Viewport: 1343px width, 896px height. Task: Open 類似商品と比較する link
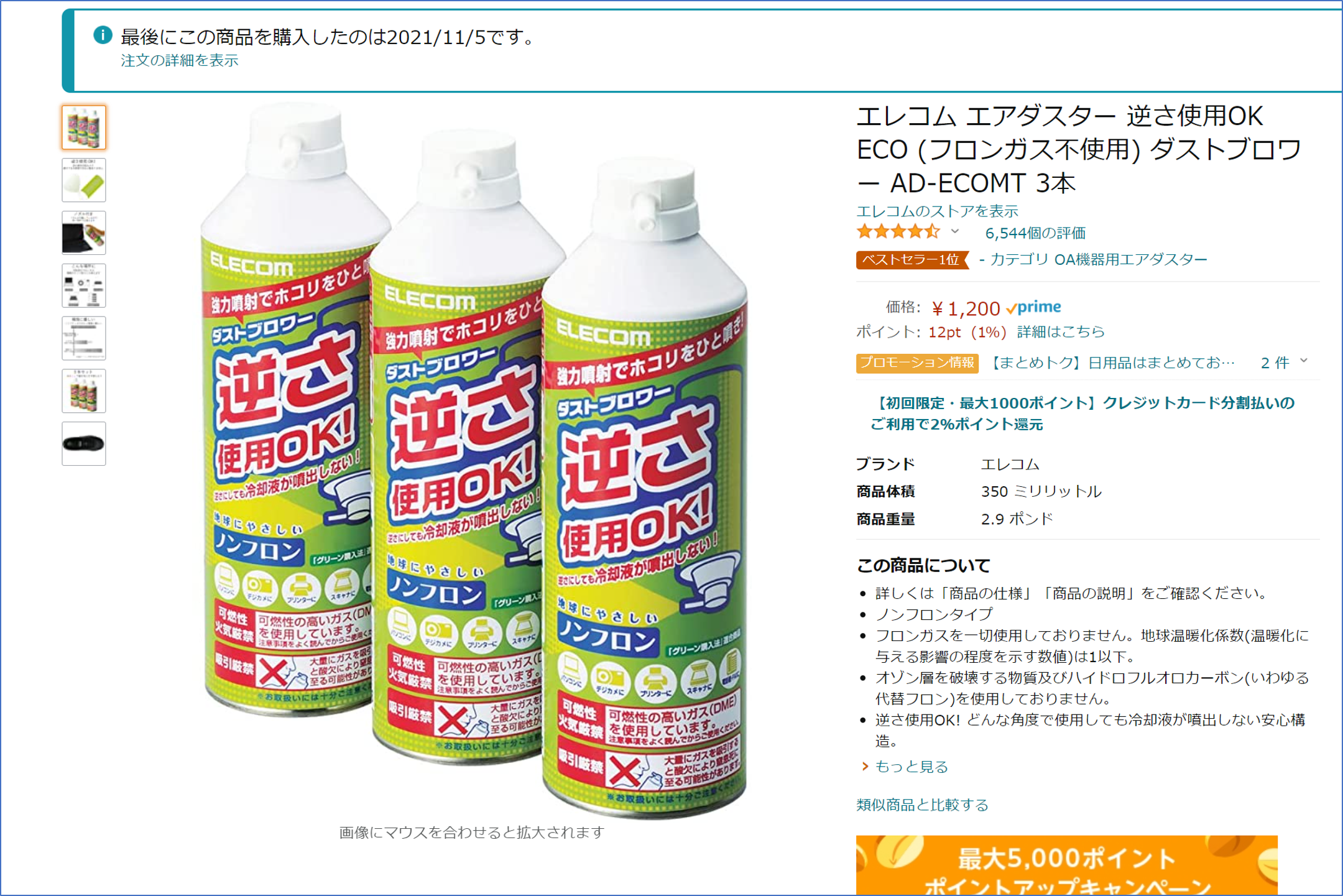(923, 805)
